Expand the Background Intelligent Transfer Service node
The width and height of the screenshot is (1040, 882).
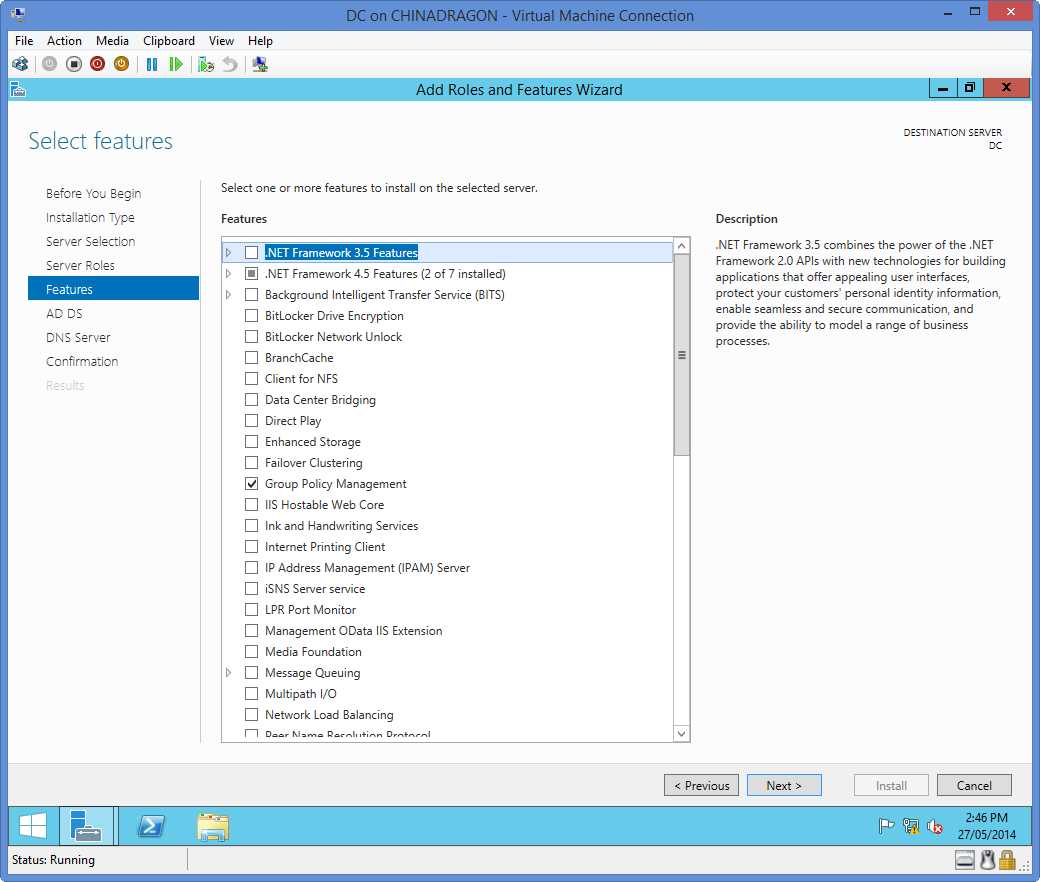tap(228, 294)
